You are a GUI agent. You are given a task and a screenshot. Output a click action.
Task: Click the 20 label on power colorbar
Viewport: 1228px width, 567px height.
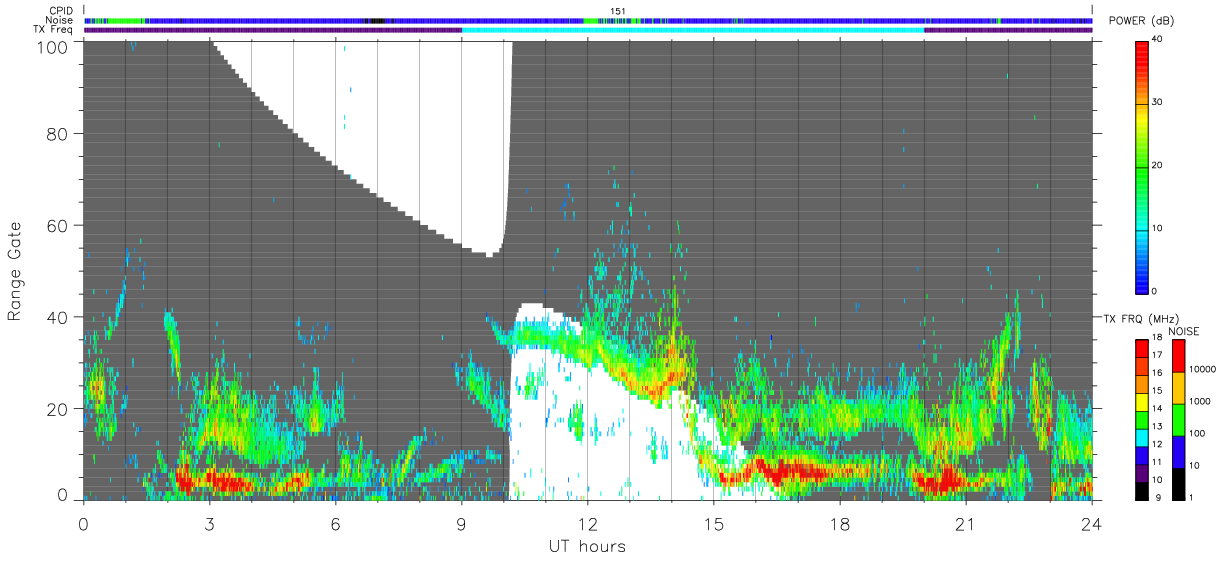click(1157, 165)
